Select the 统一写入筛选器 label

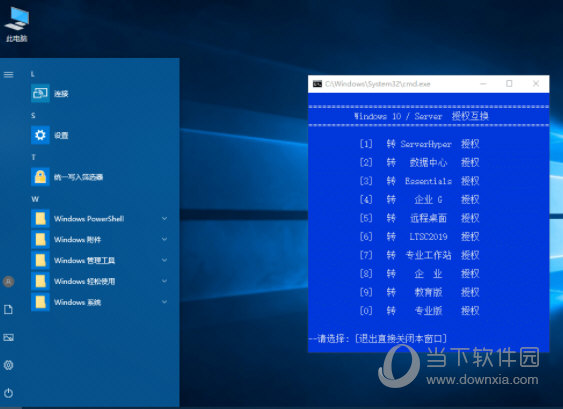(x=78, y=177)
